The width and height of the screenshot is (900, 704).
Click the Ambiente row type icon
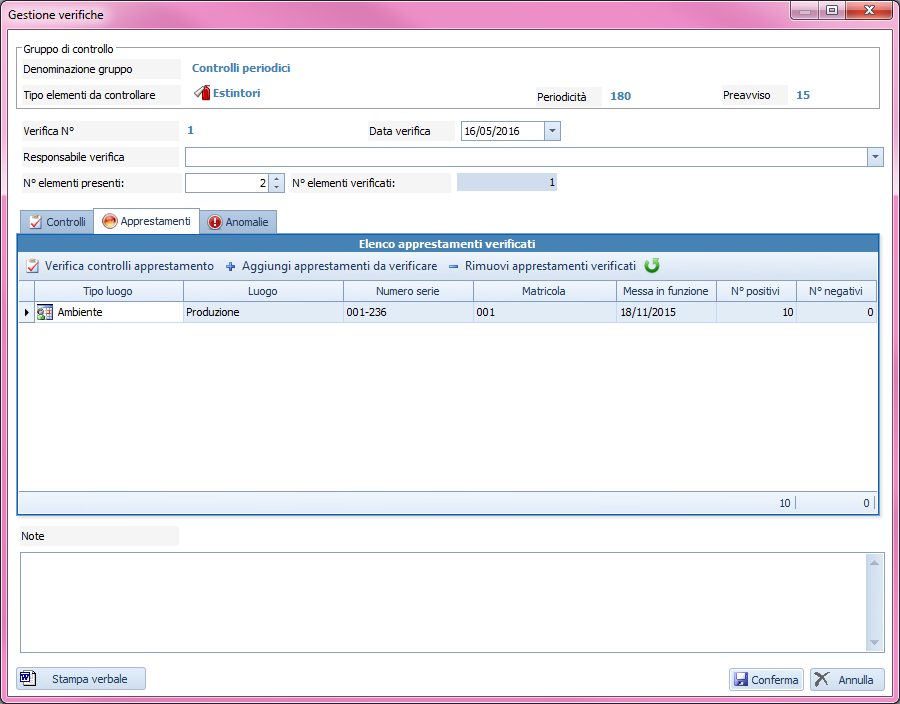pyautogui.click(x=45, y=312)
